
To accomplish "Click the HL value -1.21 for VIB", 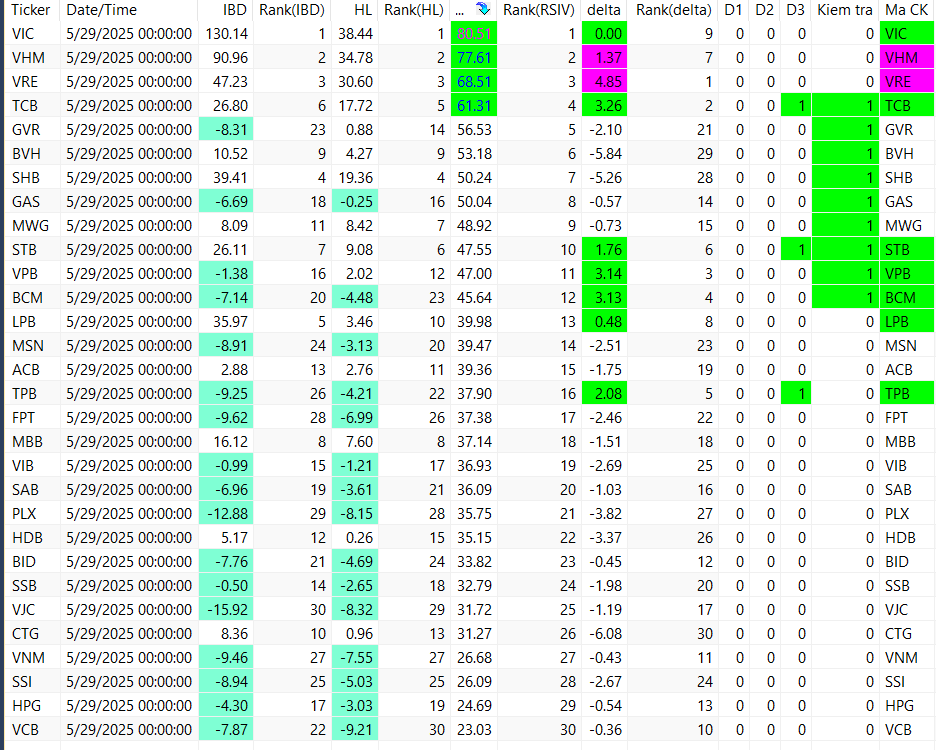I will tap(355, 465).
